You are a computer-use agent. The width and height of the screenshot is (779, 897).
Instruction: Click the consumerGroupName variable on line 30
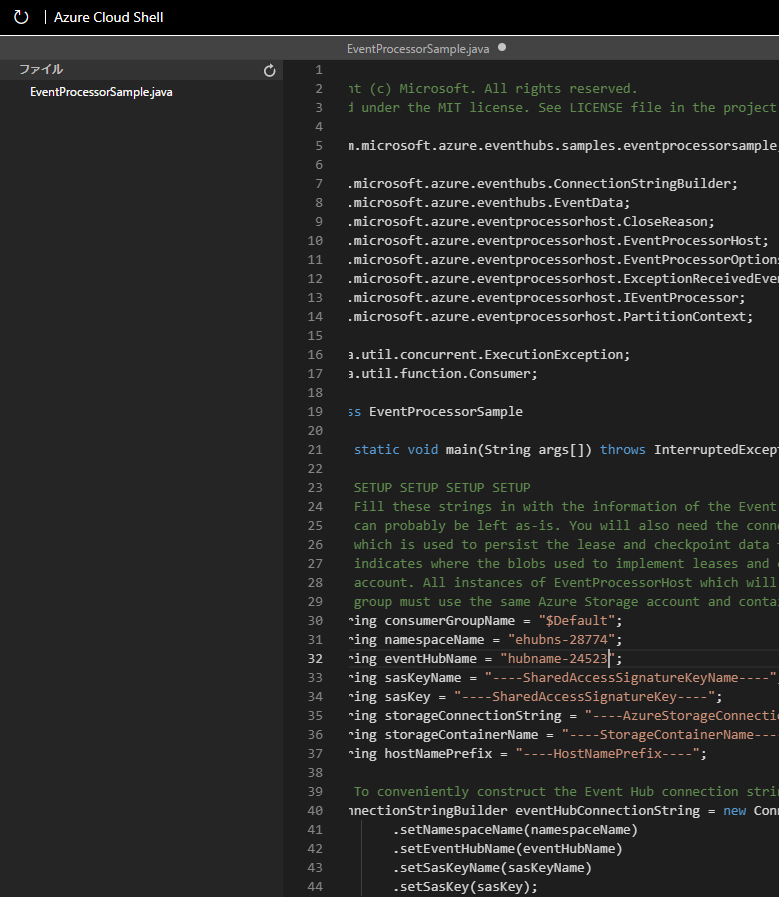(x=450, y=621)
